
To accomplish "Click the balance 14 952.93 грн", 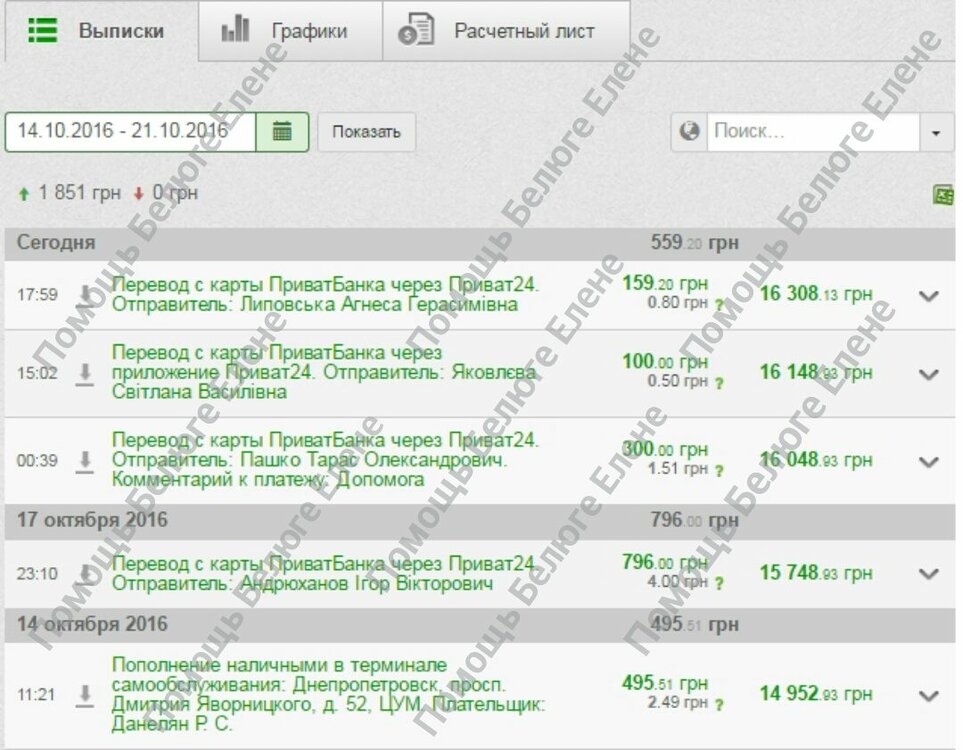I will (x=816, y=694).
